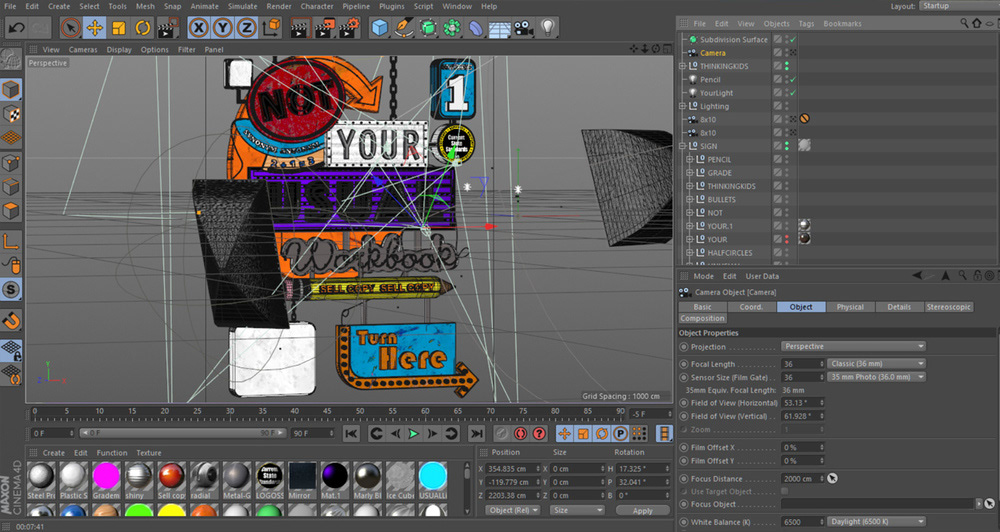1000x532 pixels.
Task: Enable Points mode in left sidebar
Action: (x=11, y=163)
